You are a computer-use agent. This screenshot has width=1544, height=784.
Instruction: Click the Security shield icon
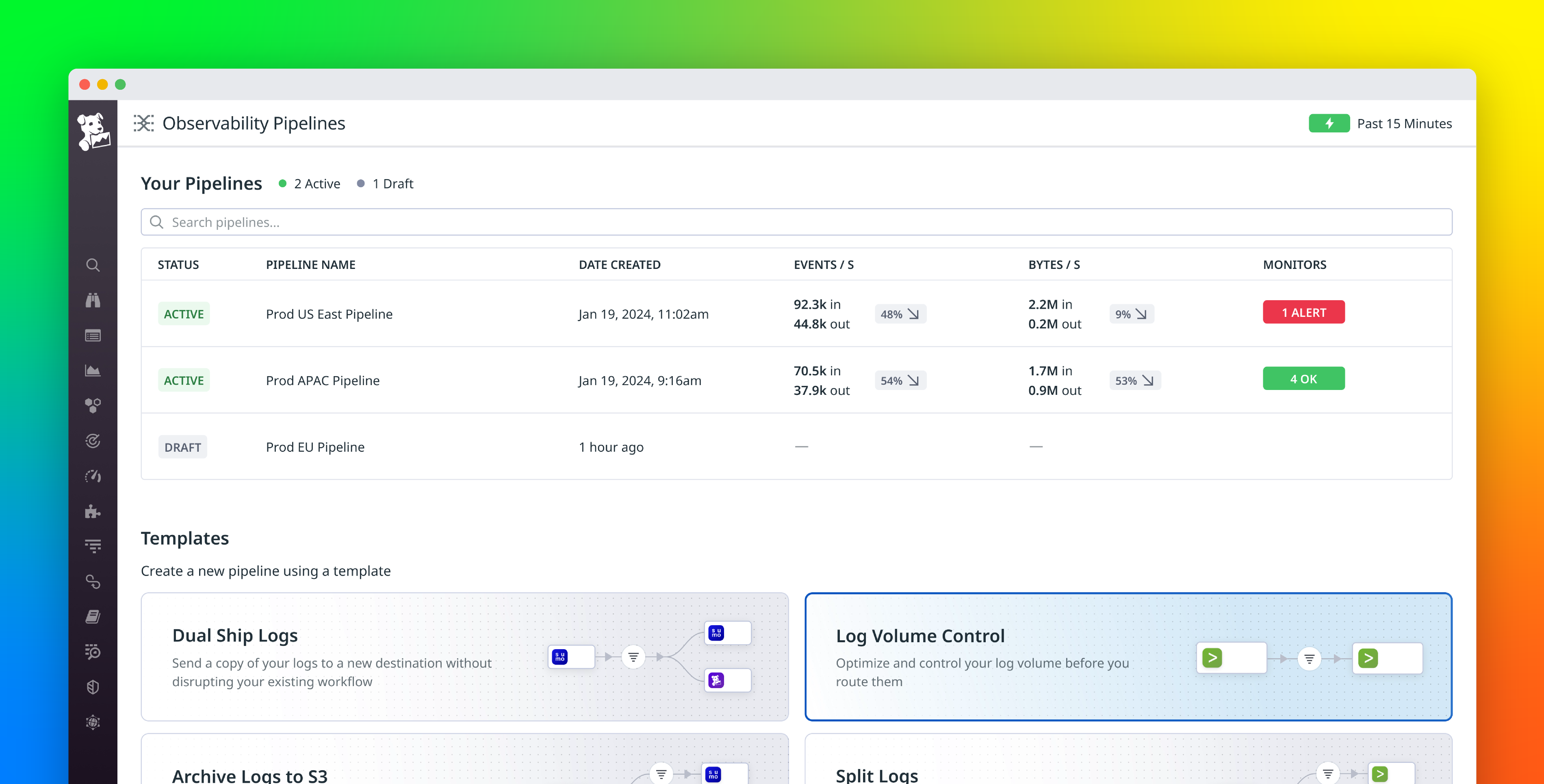pyautogui.click(x=93, y=687)
